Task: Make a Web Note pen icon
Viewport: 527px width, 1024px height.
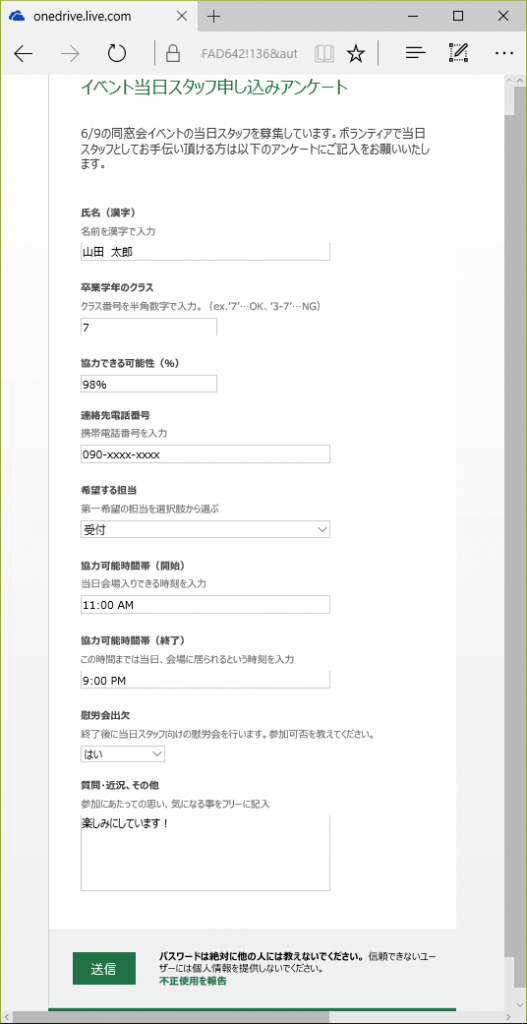Action: click(458, 53)
